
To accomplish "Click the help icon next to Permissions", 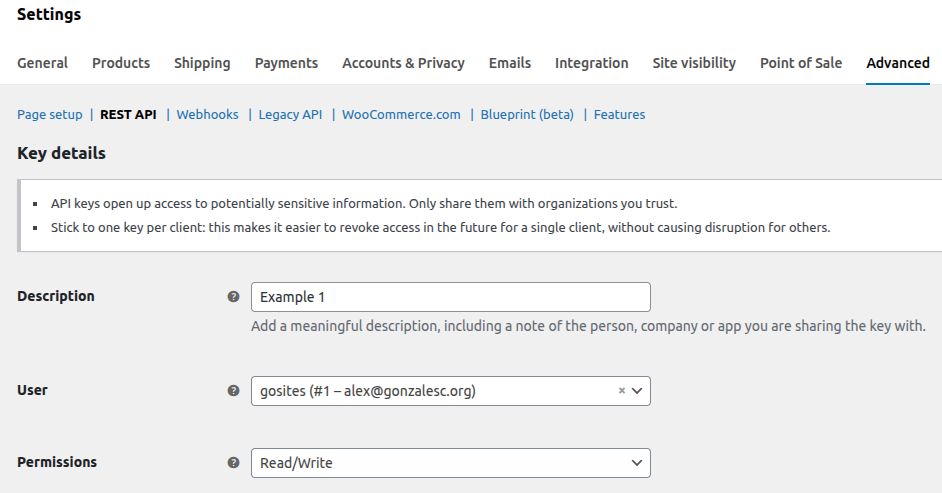I will click(x=233, y=463).
